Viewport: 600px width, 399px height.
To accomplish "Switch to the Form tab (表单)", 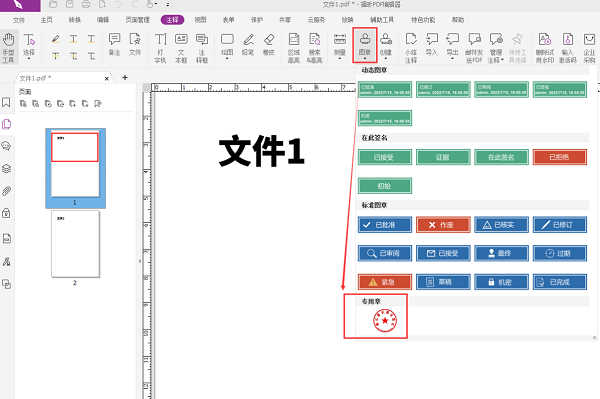I will 228,20.
